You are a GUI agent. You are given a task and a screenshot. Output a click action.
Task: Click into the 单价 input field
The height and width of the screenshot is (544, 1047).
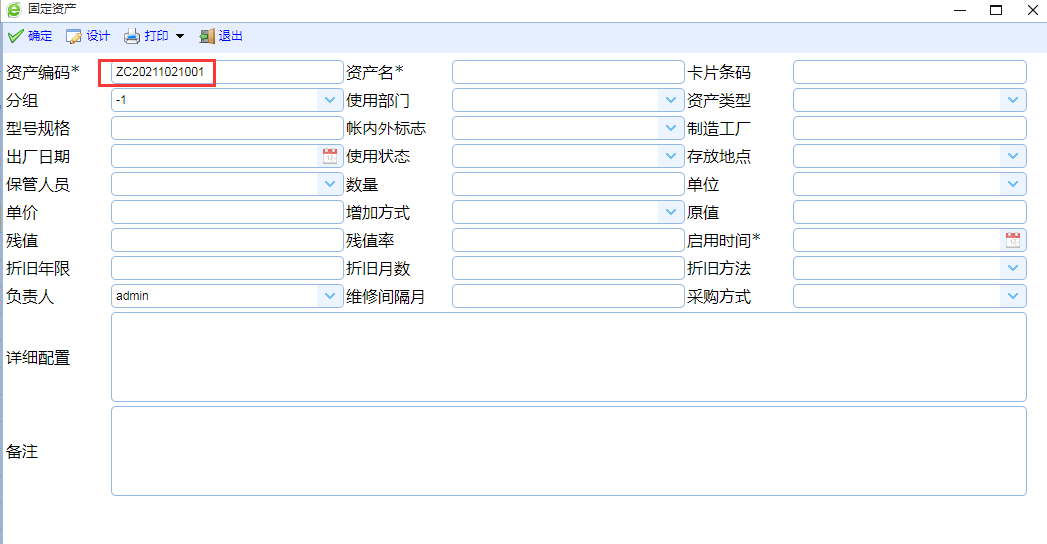point(227,212)
